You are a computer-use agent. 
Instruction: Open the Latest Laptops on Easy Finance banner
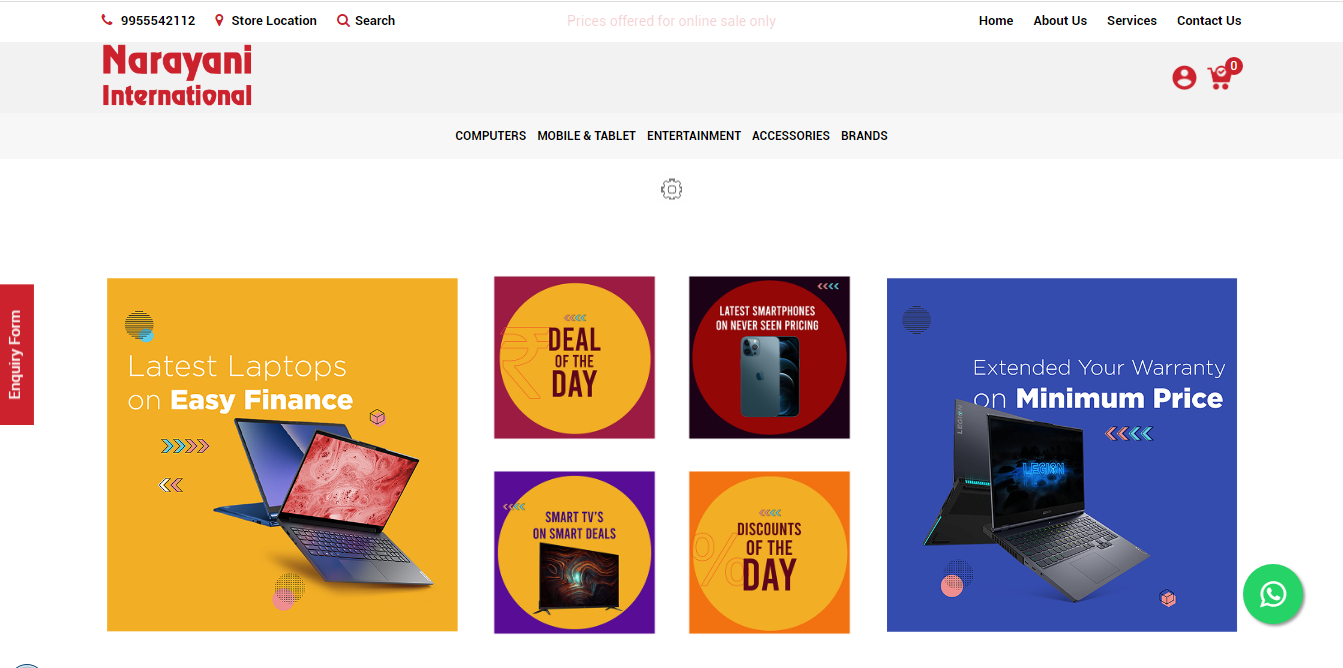tap(282, 455)
